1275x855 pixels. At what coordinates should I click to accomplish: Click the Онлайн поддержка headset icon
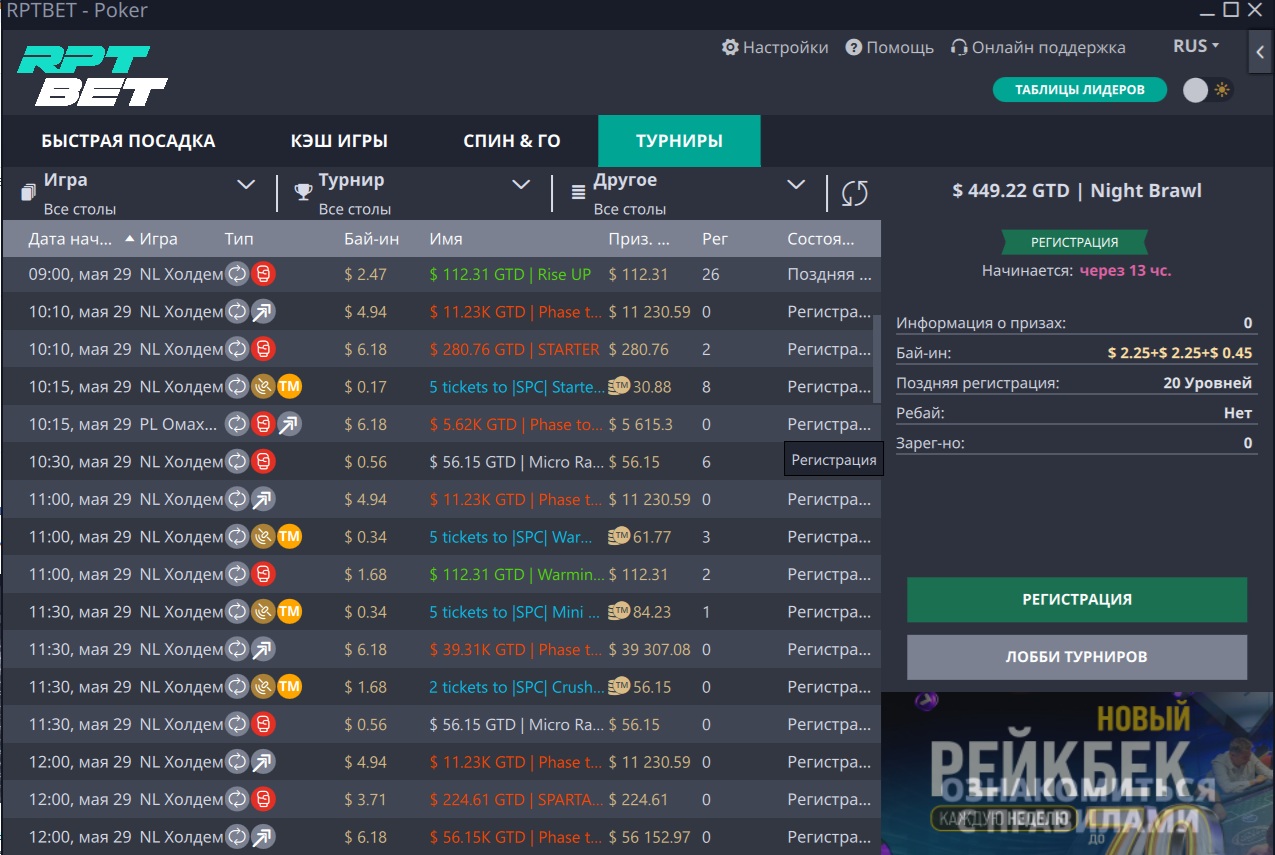pyautogui.click(x=959, y=47)
